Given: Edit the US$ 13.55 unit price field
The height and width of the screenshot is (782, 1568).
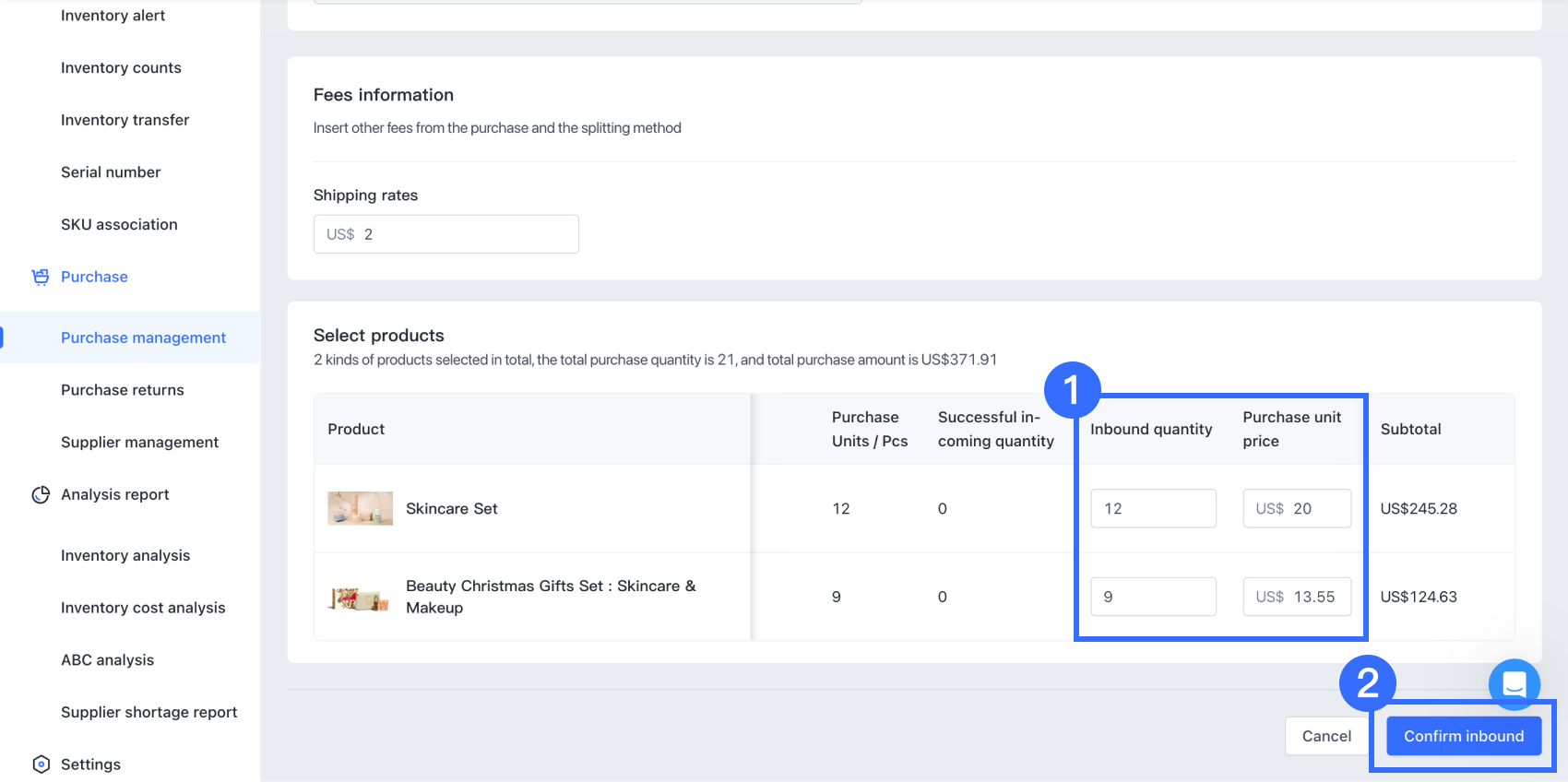Looking at the screenshot, I should [1297, 597].
